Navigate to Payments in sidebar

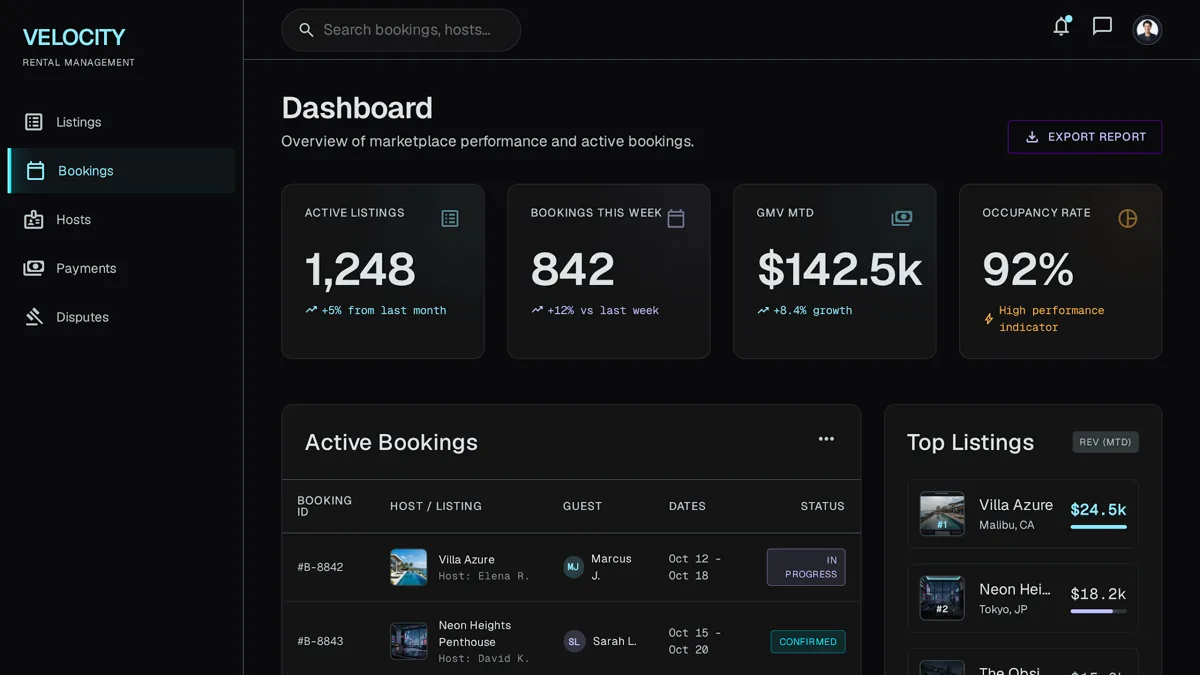(x=121, y=268)
